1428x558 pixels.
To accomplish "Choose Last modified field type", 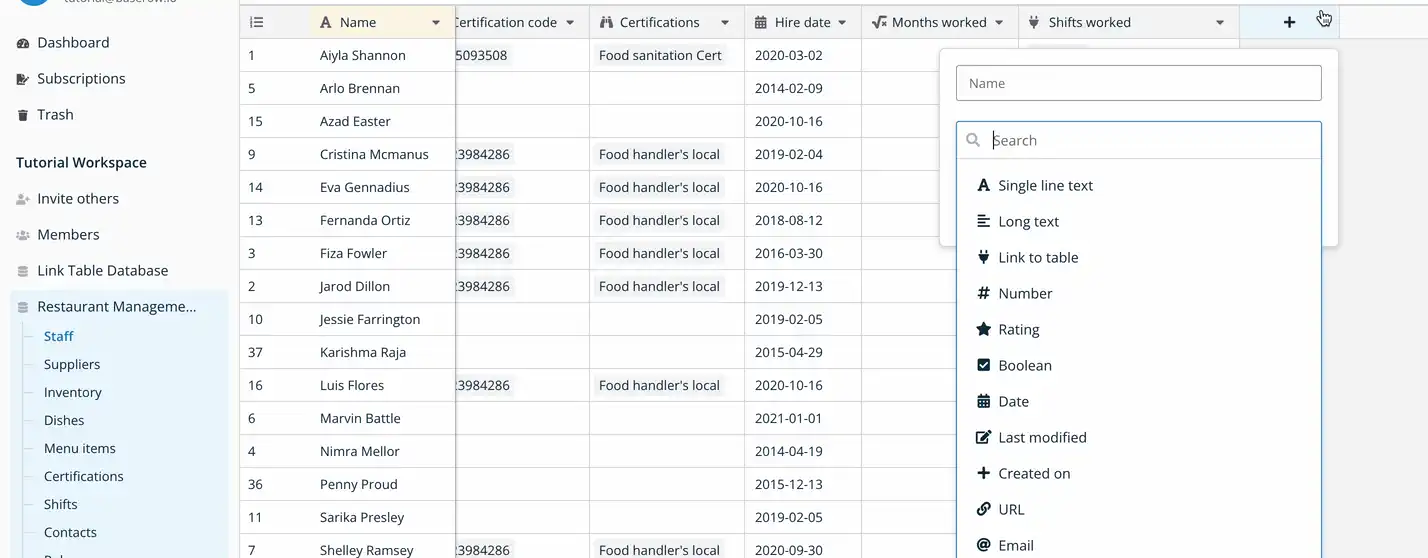I will [x=1139, y=438].
